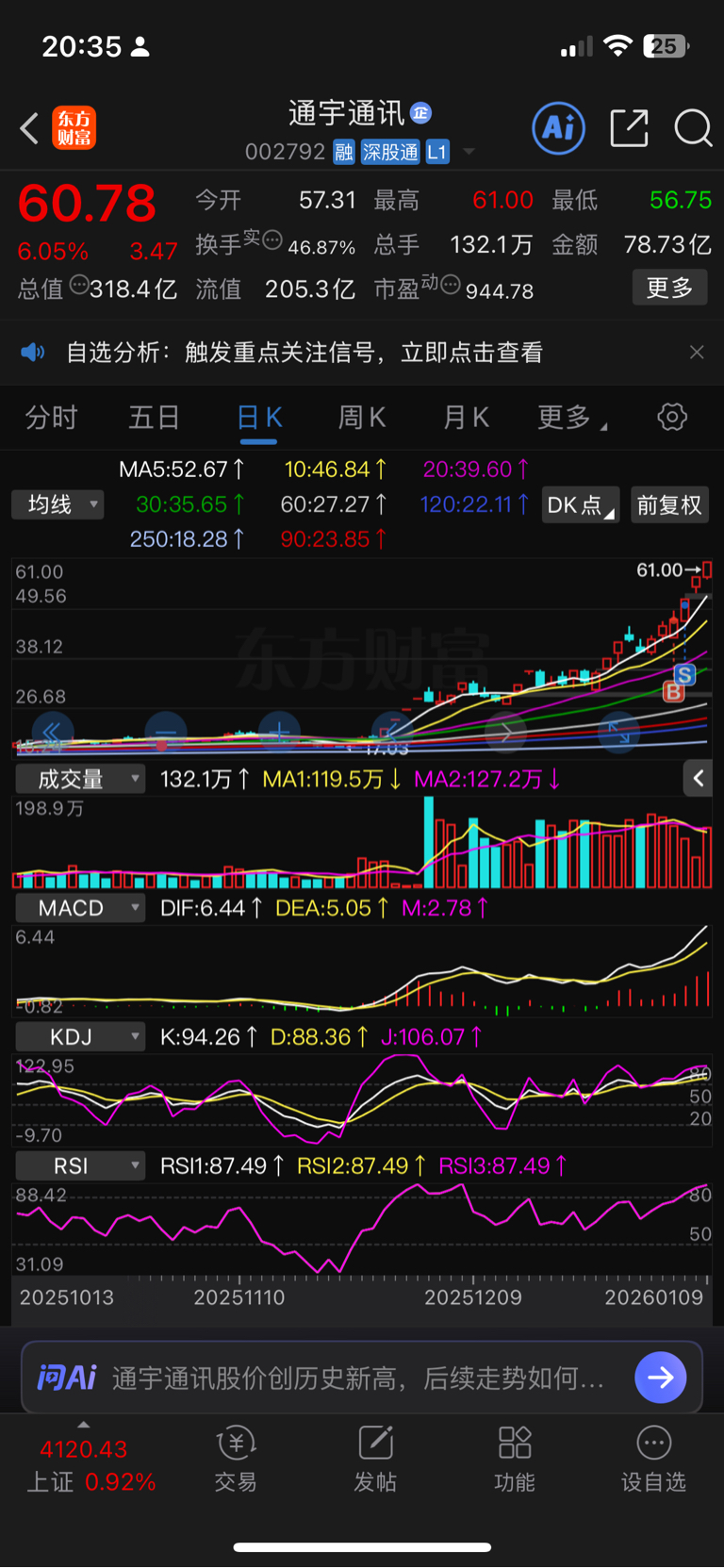The image size is (724, 1568).
Task: Collapse side panel with left chevron
Action: coord(698,778)
